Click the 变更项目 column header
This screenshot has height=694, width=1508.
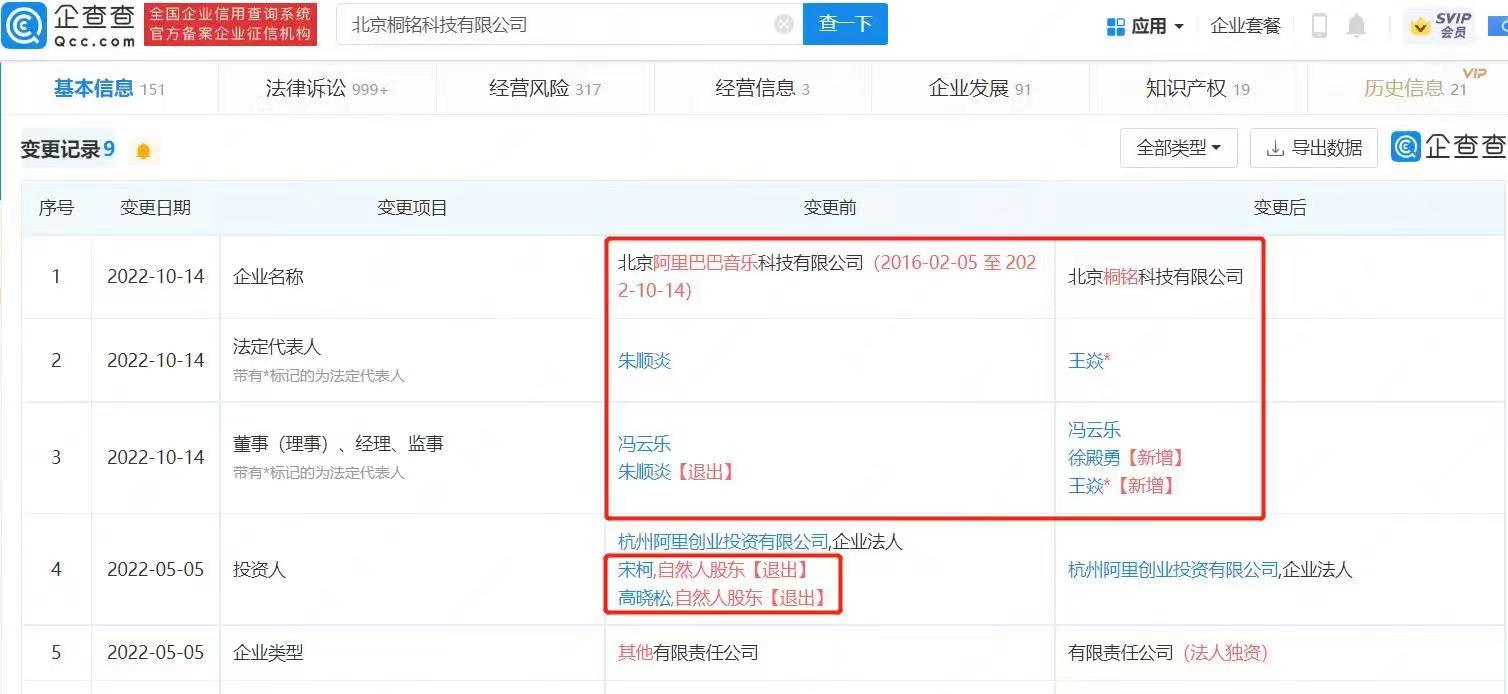pyautogui.click(x=412, y=208)
